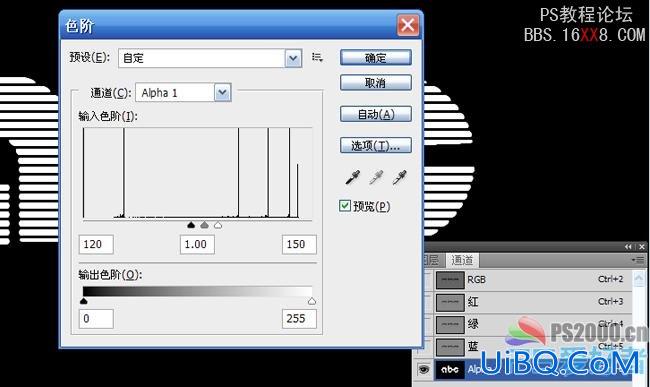The width and height of the screenshot is (650, 387).
Task: Switch to the Layers tab
Action: [x=433, y=260]
